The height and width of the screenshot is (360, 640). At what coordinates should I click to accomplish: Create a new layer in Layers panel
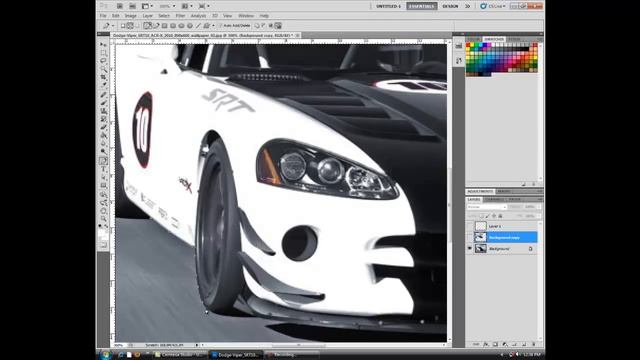click(x=524, y=344)
